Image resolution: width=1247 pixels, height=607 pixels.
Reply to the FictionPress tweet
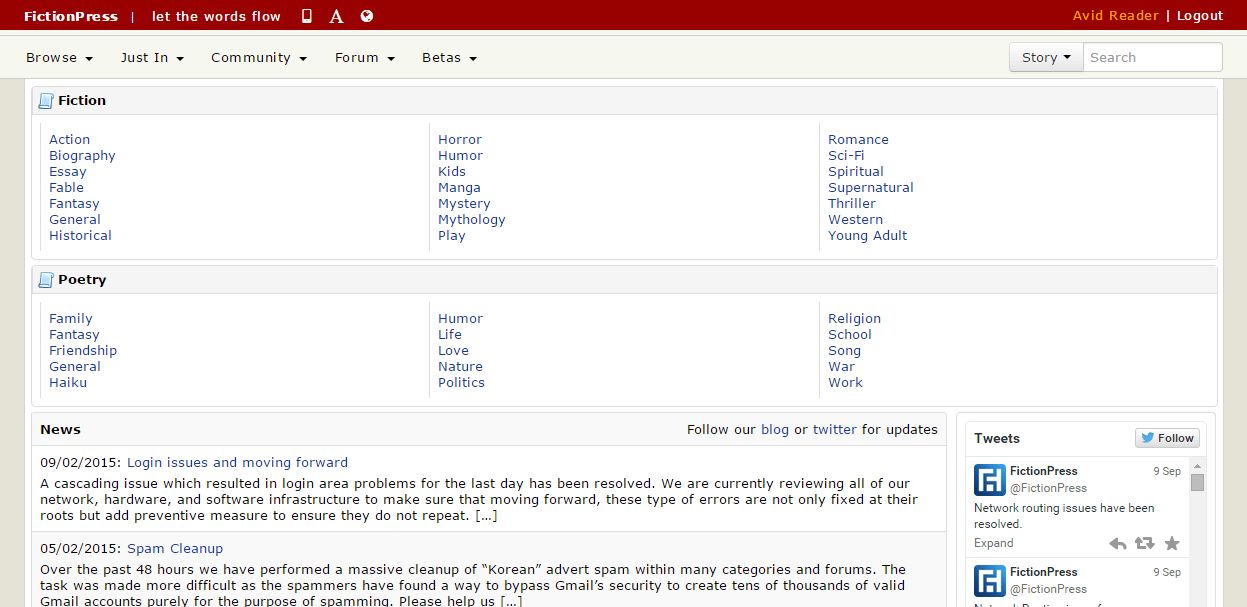[1117, 543]
